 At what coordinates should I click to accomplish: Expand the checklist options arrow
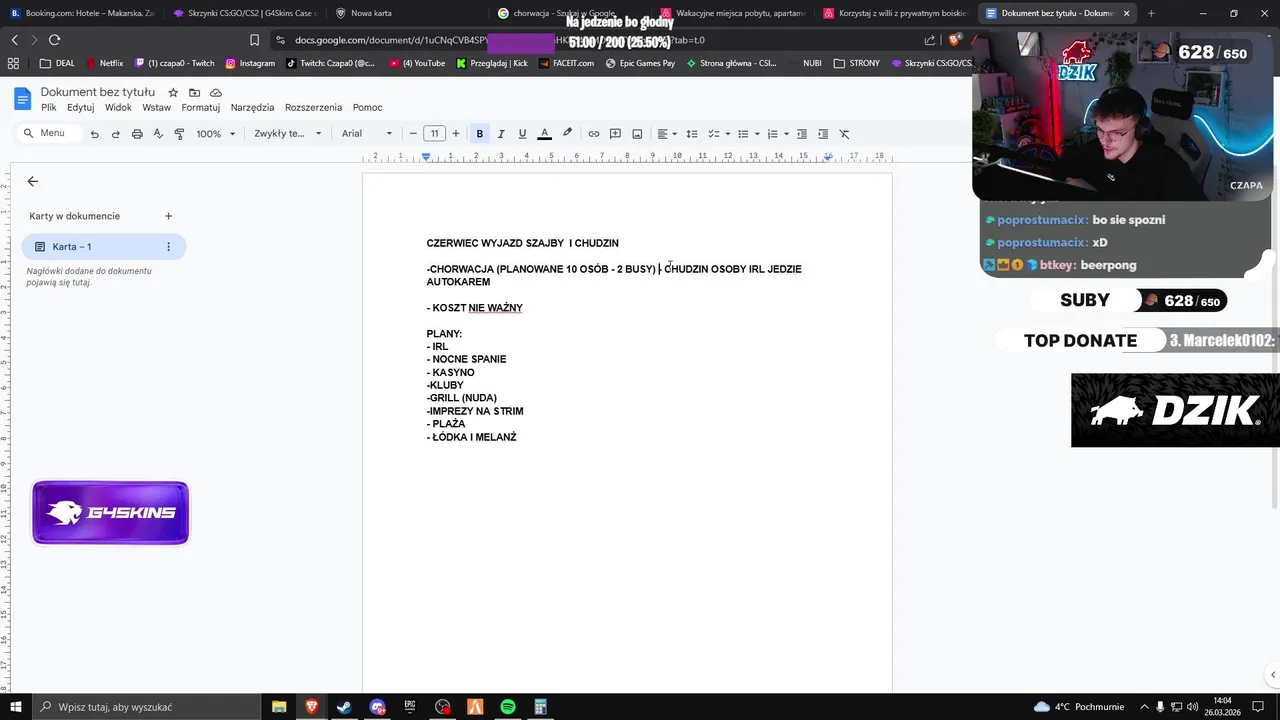pos(727,134)
